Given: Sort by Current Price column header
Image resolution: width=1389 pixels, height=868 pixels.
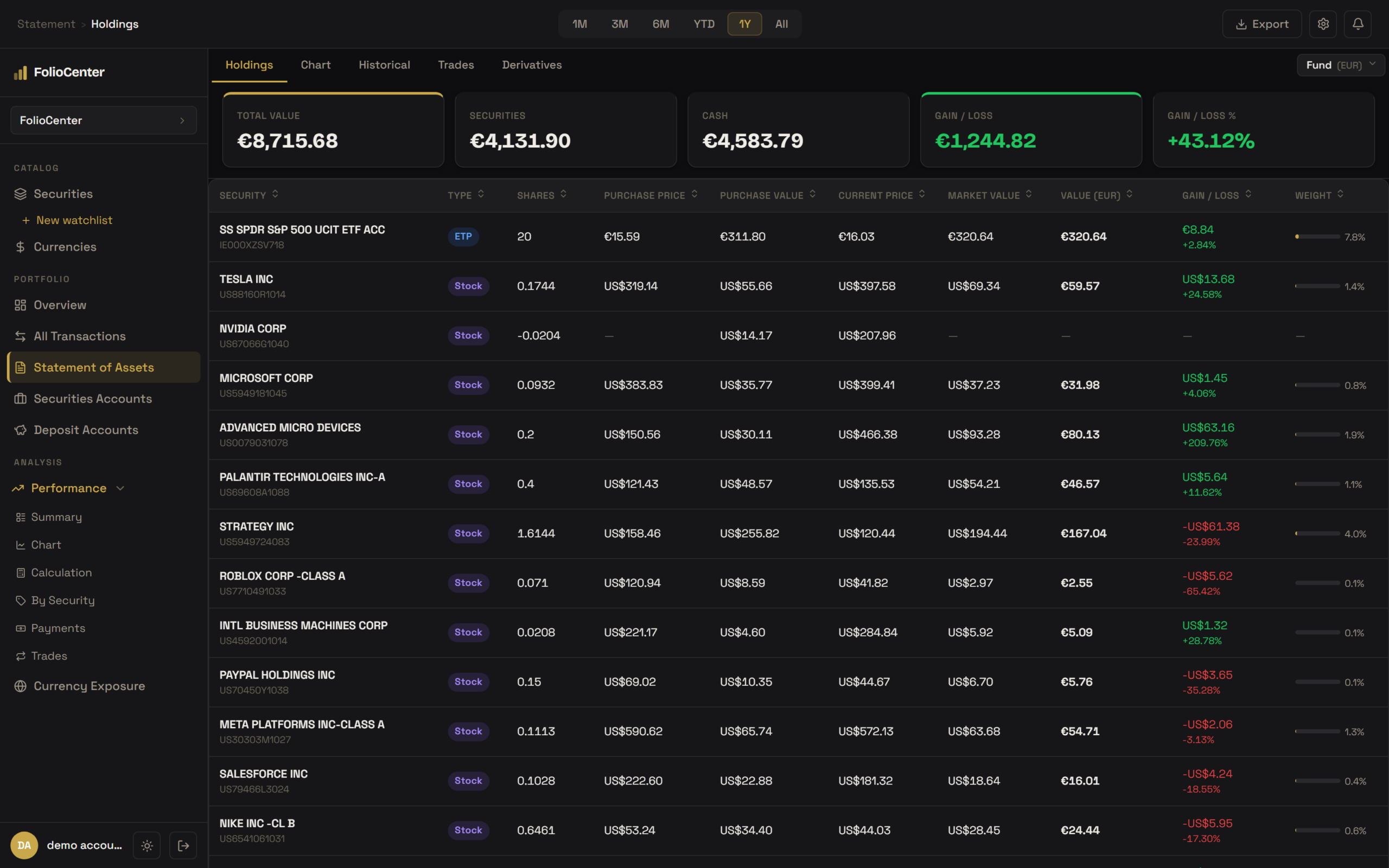Looking at the screenshot, I should click(x=882, y=195).
